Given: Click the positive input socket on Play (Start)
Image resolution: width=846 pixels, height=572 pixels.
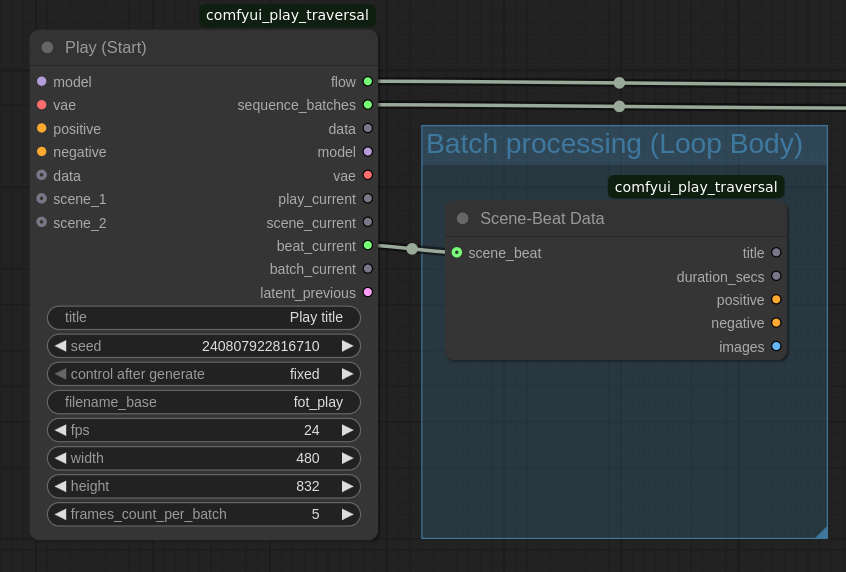Looking at the screenshot, I should (x=42, y=128).
